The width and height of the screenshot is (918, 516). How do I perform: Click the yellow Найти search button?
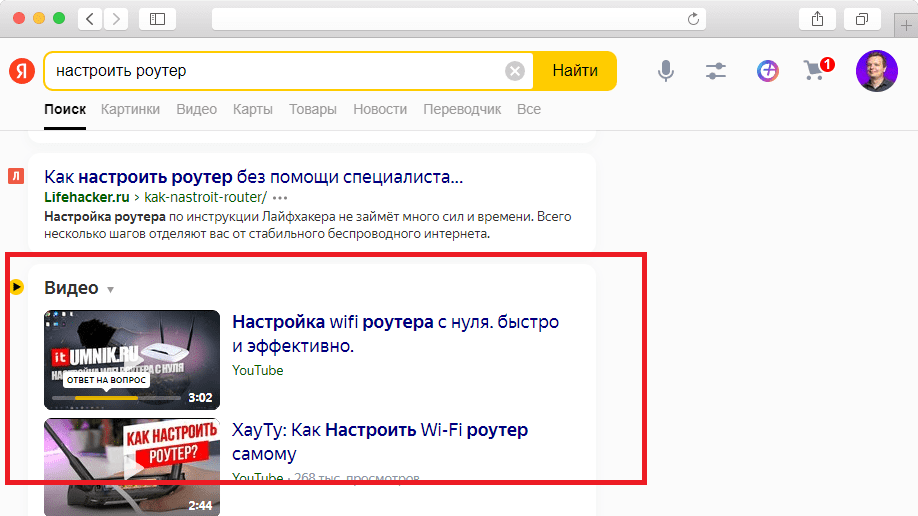pos(575,71)
